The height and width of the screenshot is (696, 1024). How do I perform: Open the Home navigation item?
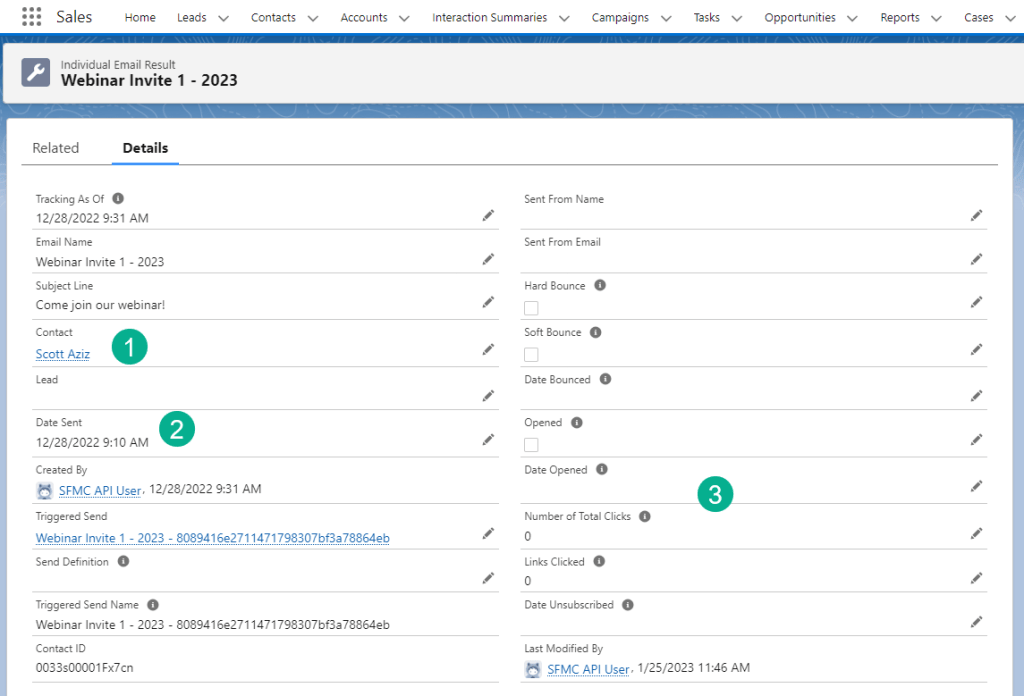coord(140,17)
